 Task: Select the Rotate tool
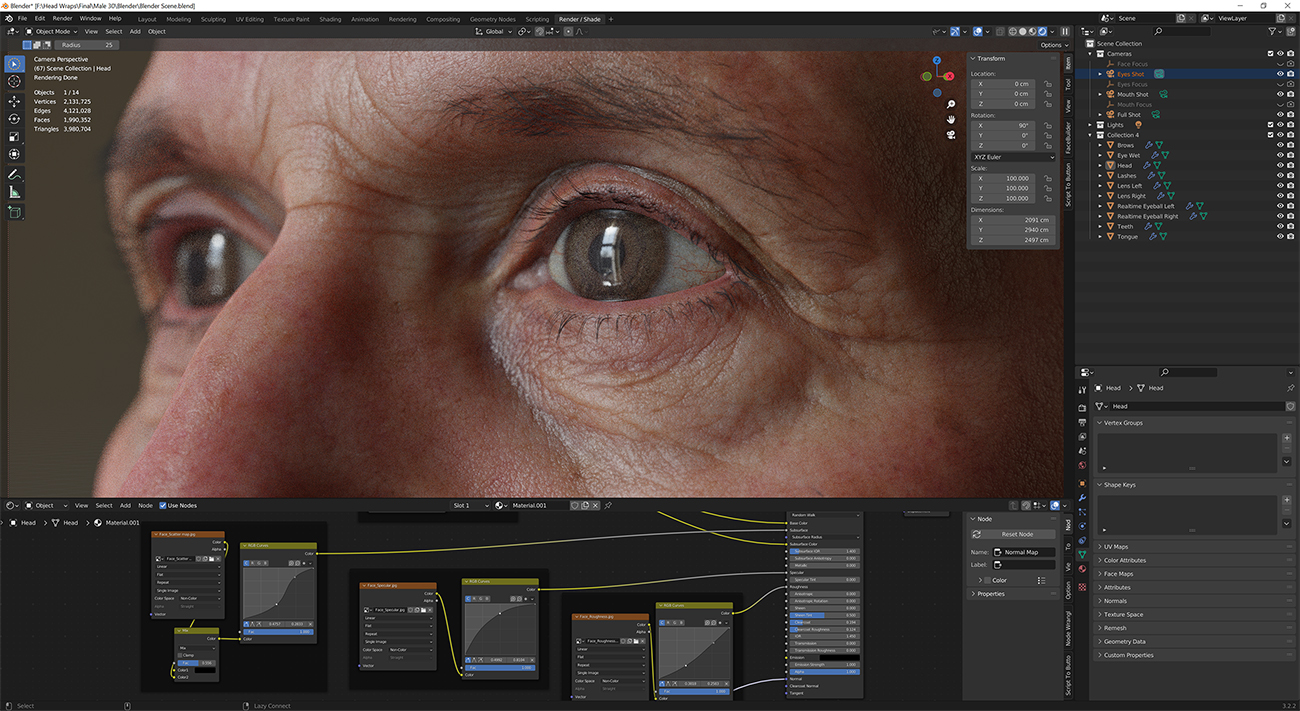coord(14,118)
